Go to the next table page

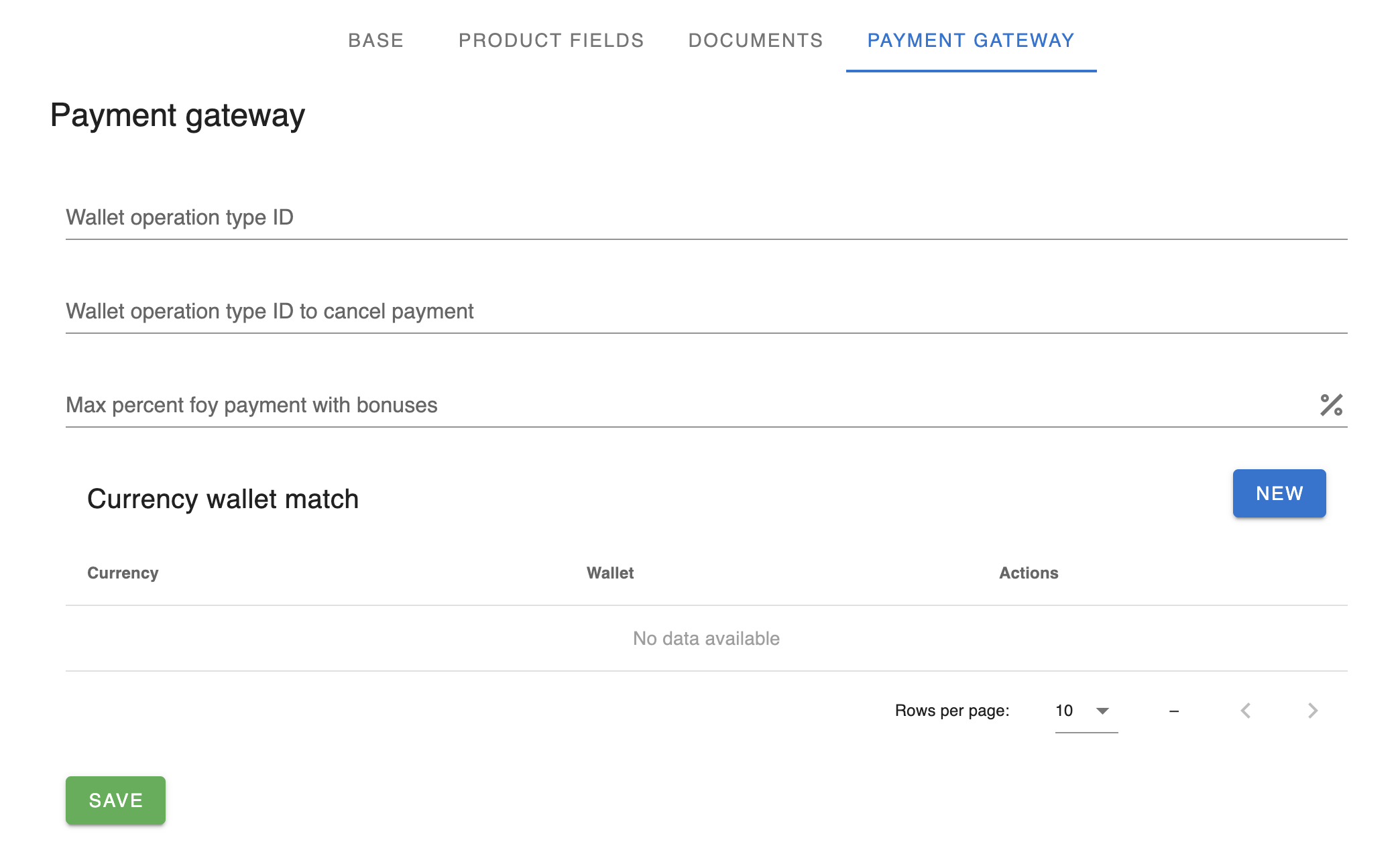coord(1313,711)
